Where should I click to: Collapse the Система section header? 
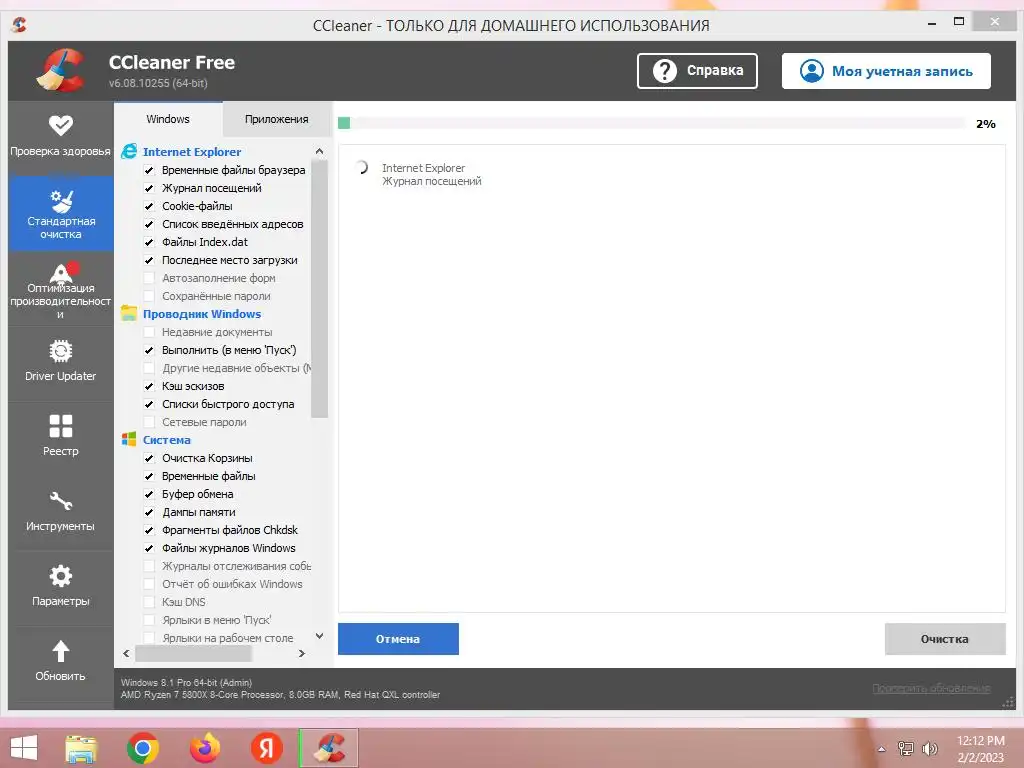[167, 440]
